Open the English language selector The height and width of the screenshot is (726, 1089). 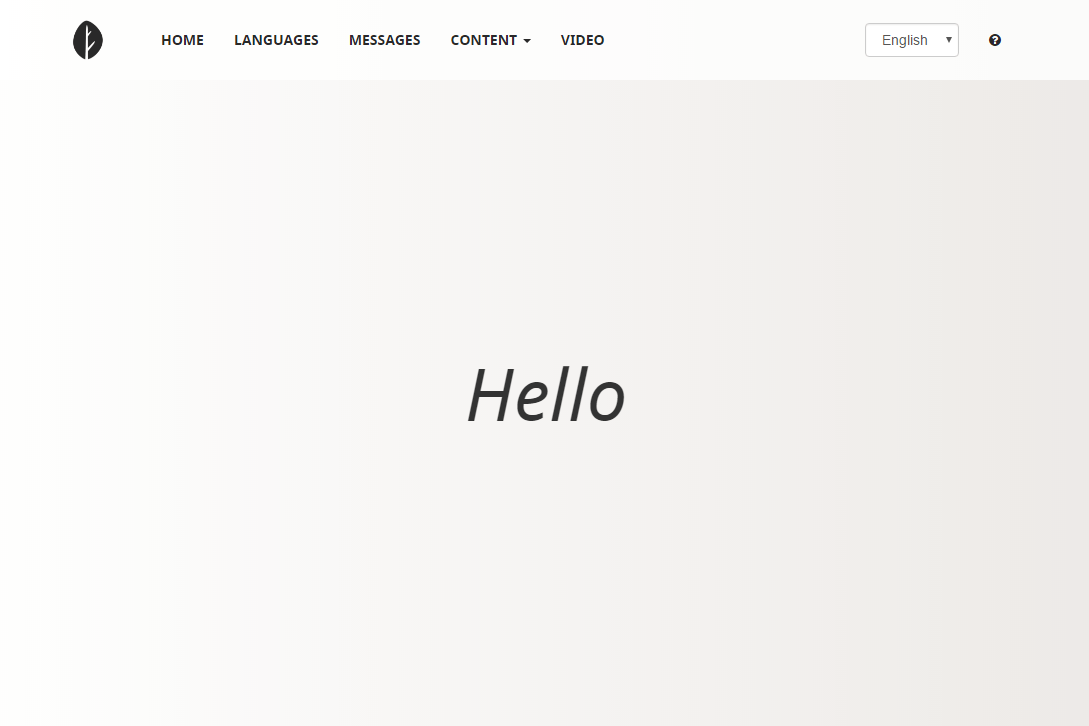pyautogui.click(x=911, y=40)
